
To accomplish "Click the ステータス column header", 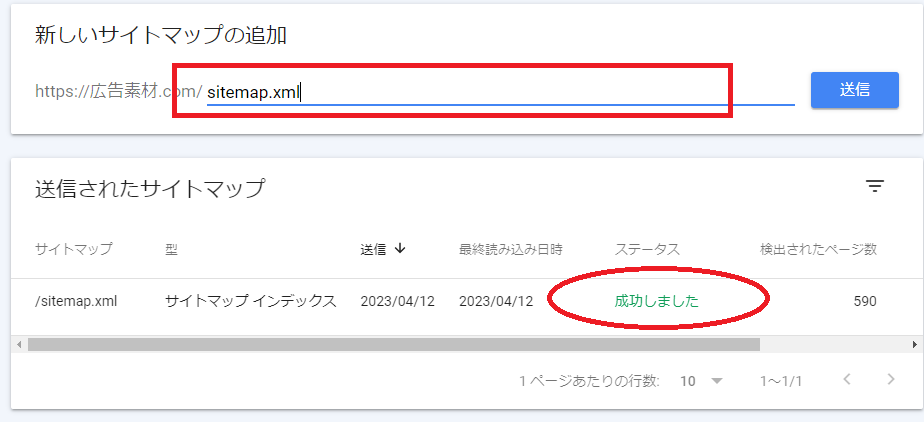I will coord(647,249).
